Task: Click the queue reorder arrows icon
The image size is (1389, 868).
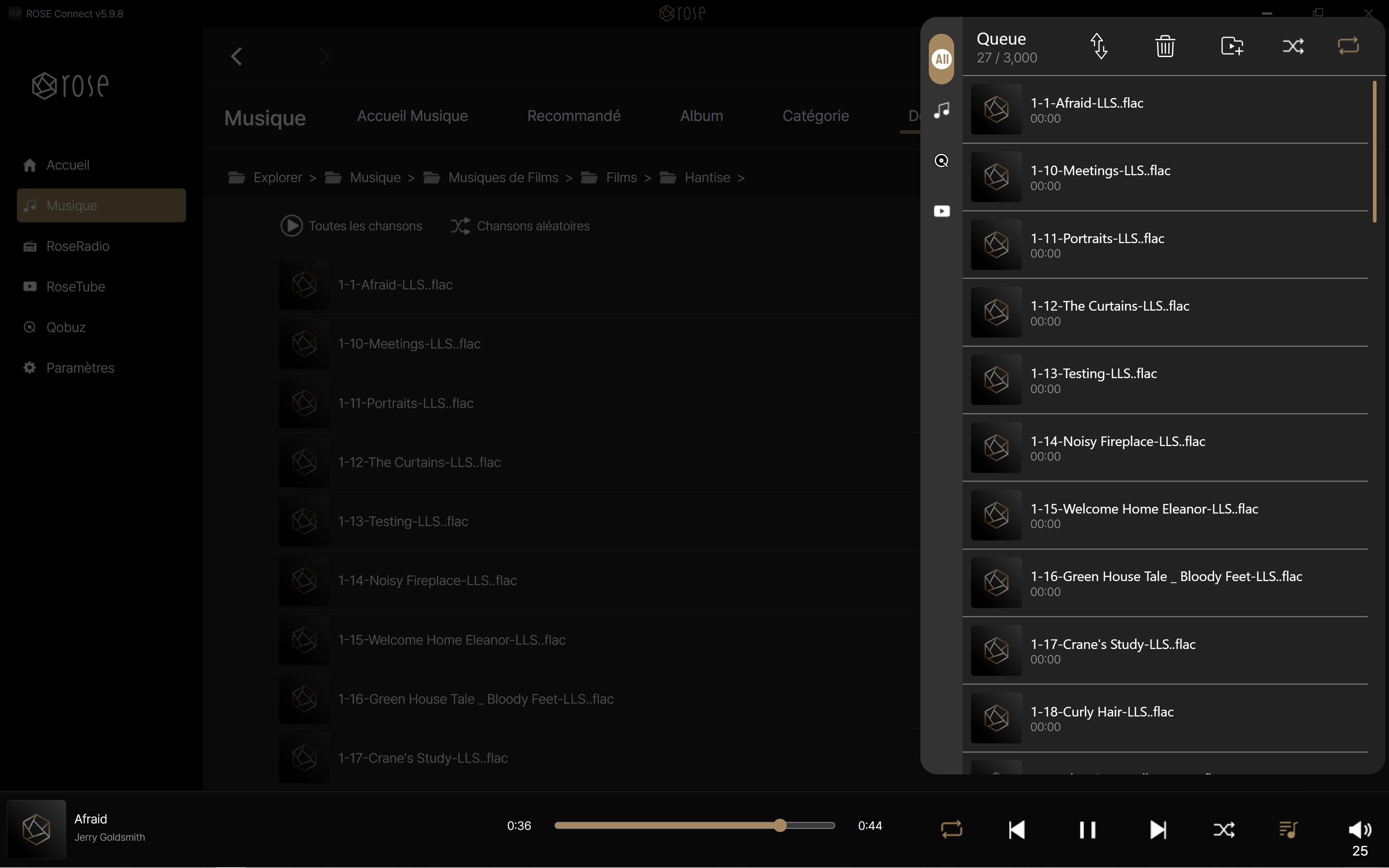Action: (x=1099, y=46)
